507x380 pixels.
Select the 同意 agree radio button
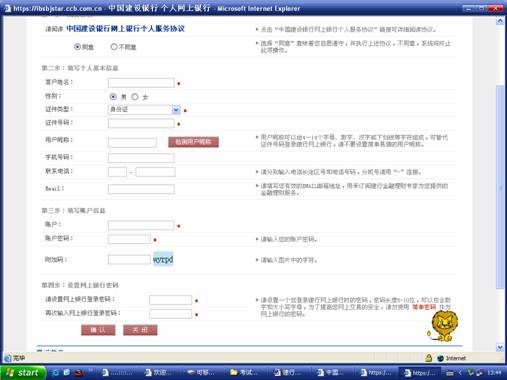[x=77, y=47]
